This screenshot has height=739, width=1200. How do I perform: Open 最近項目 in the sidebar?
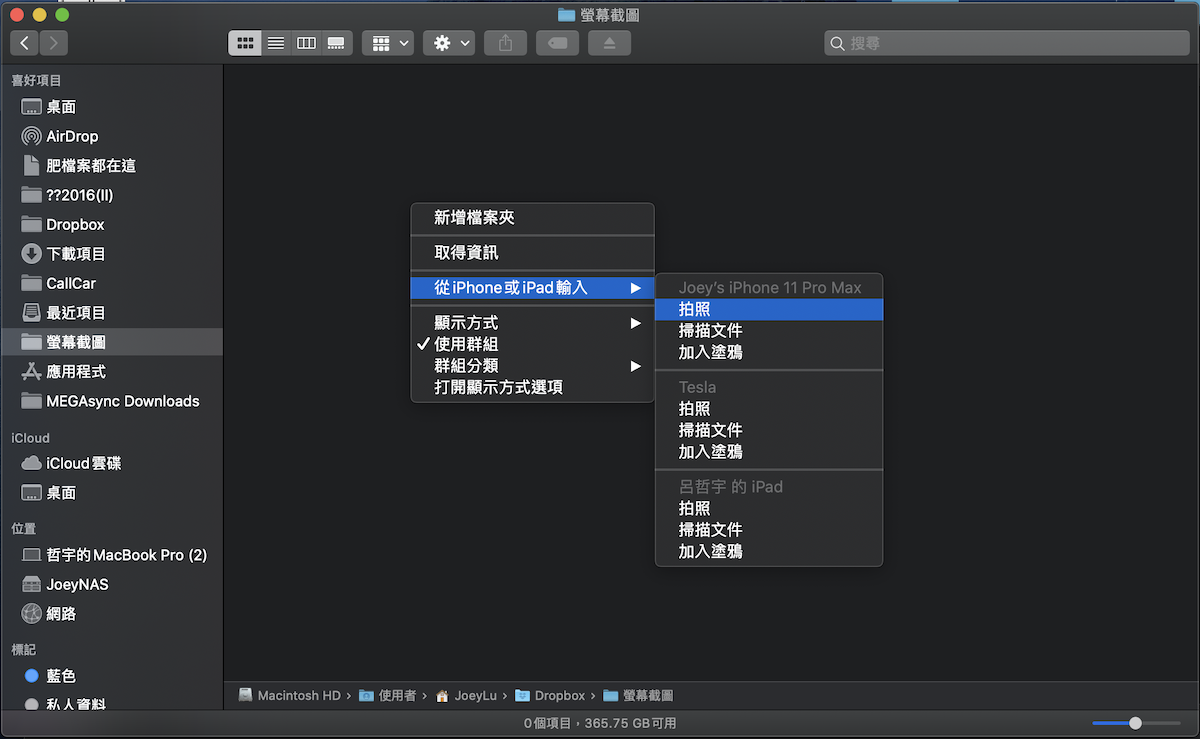click(111, 313)
